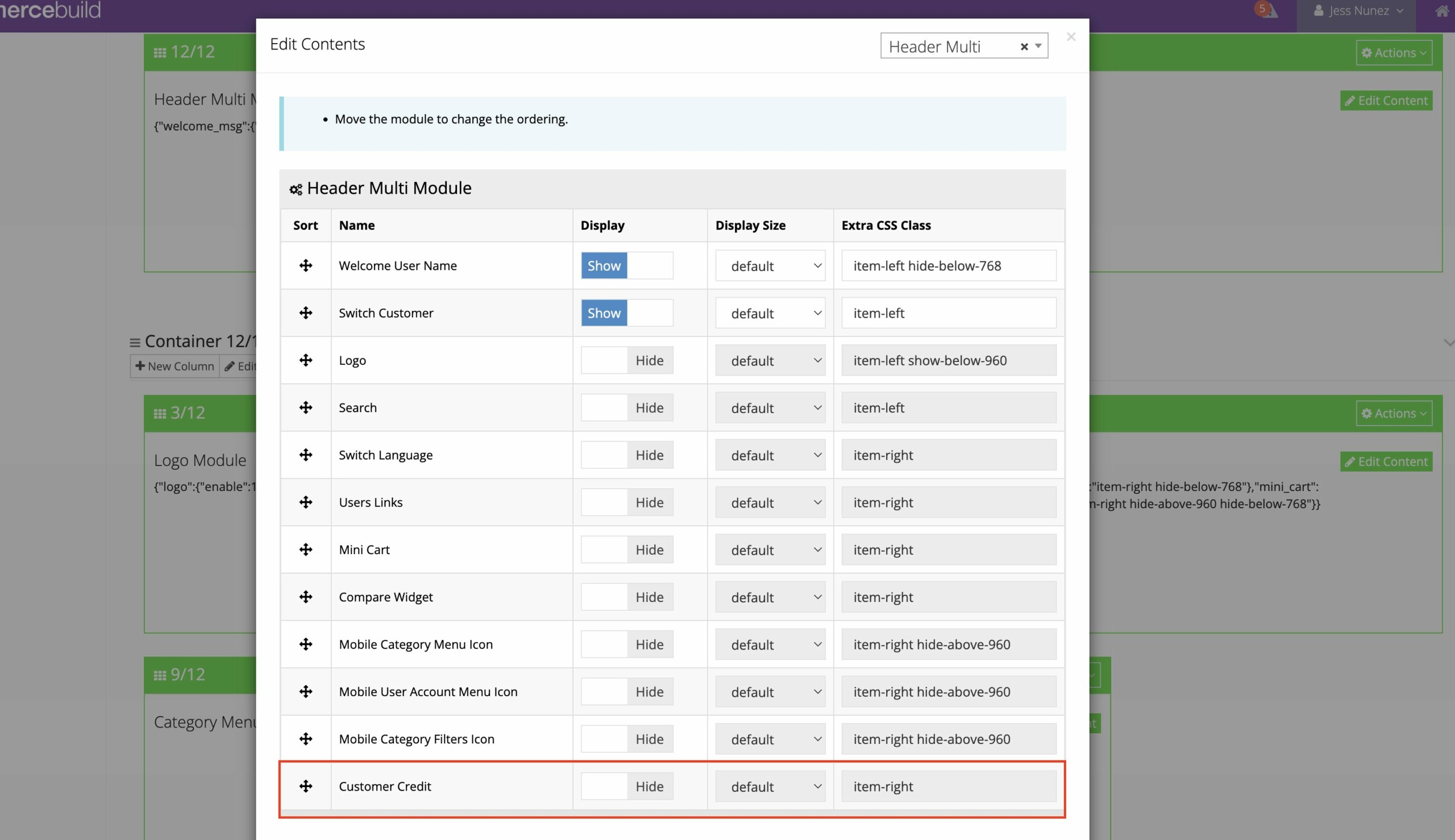Click move handle for Welcome User Name

(x=306, y=265)
